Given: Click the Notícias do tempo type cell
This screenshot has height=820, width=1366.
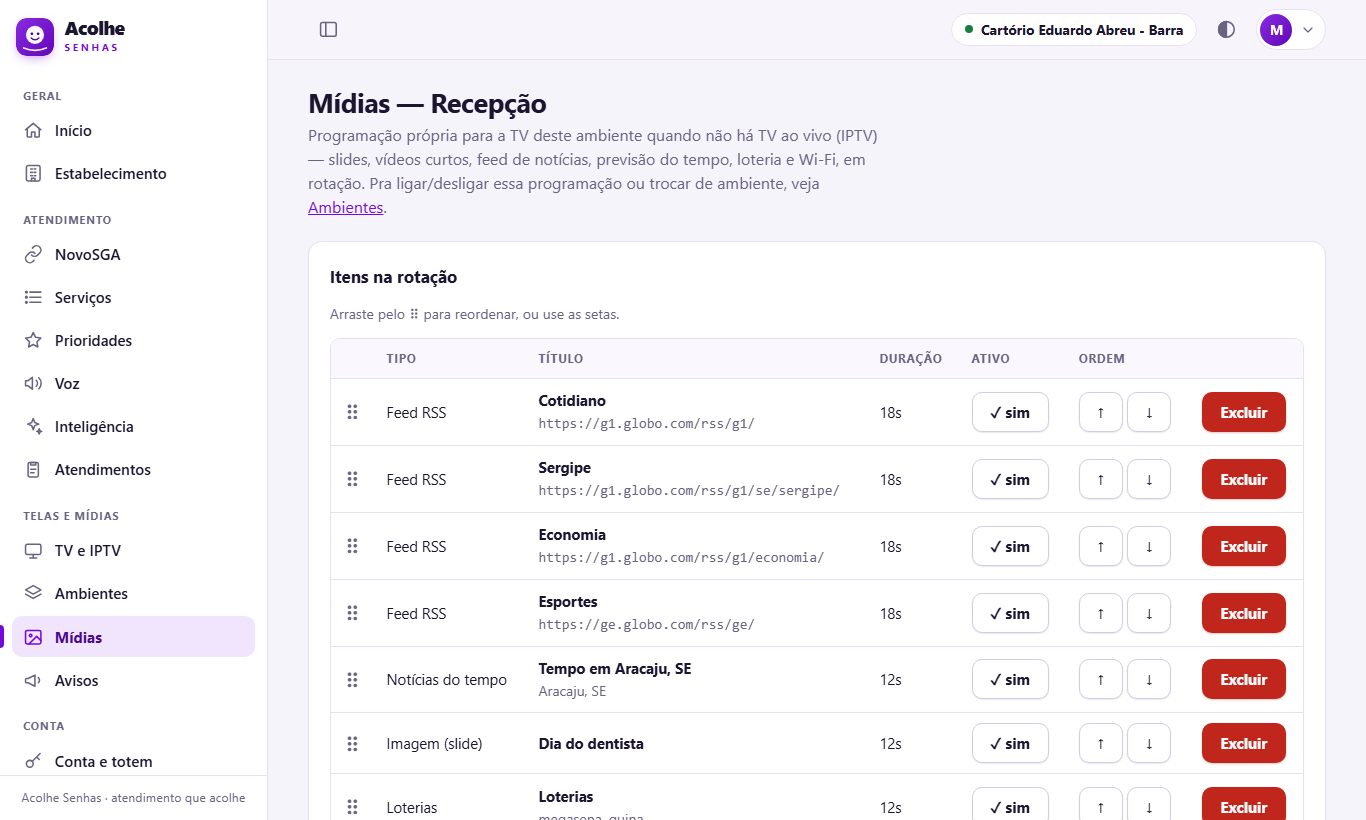Looking at the screenshot, I should [x=447, y=680].
